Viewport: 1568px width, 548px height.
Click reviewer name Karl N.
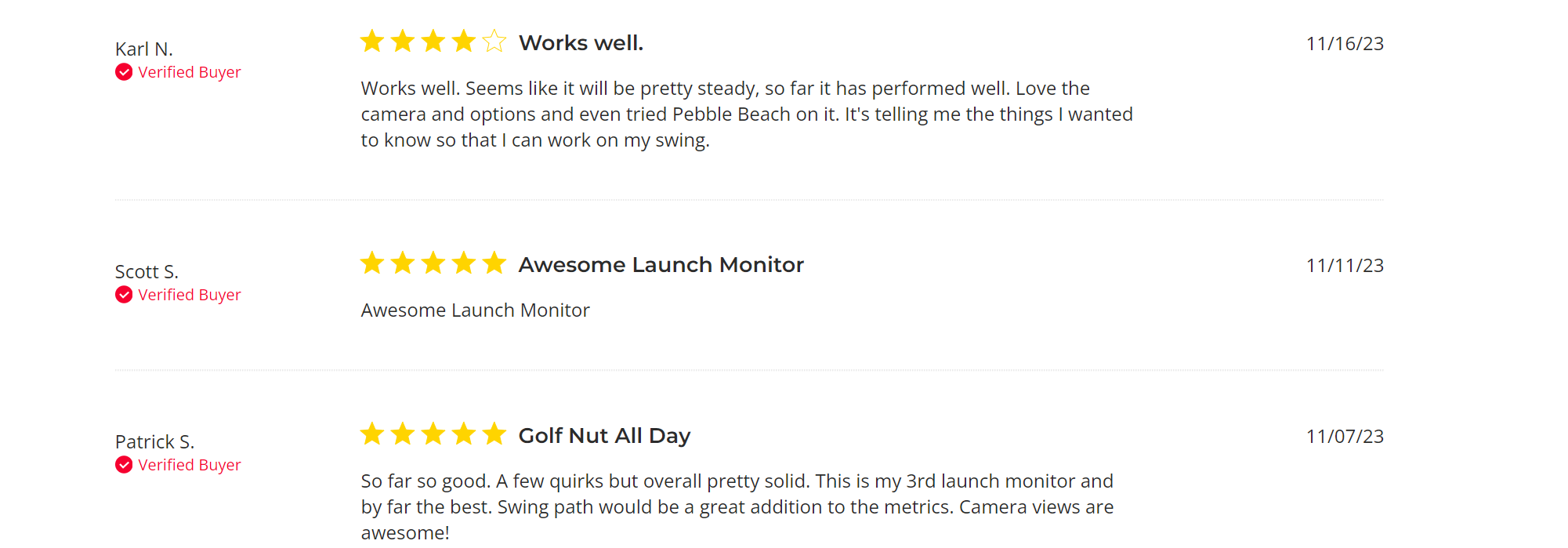144,49
